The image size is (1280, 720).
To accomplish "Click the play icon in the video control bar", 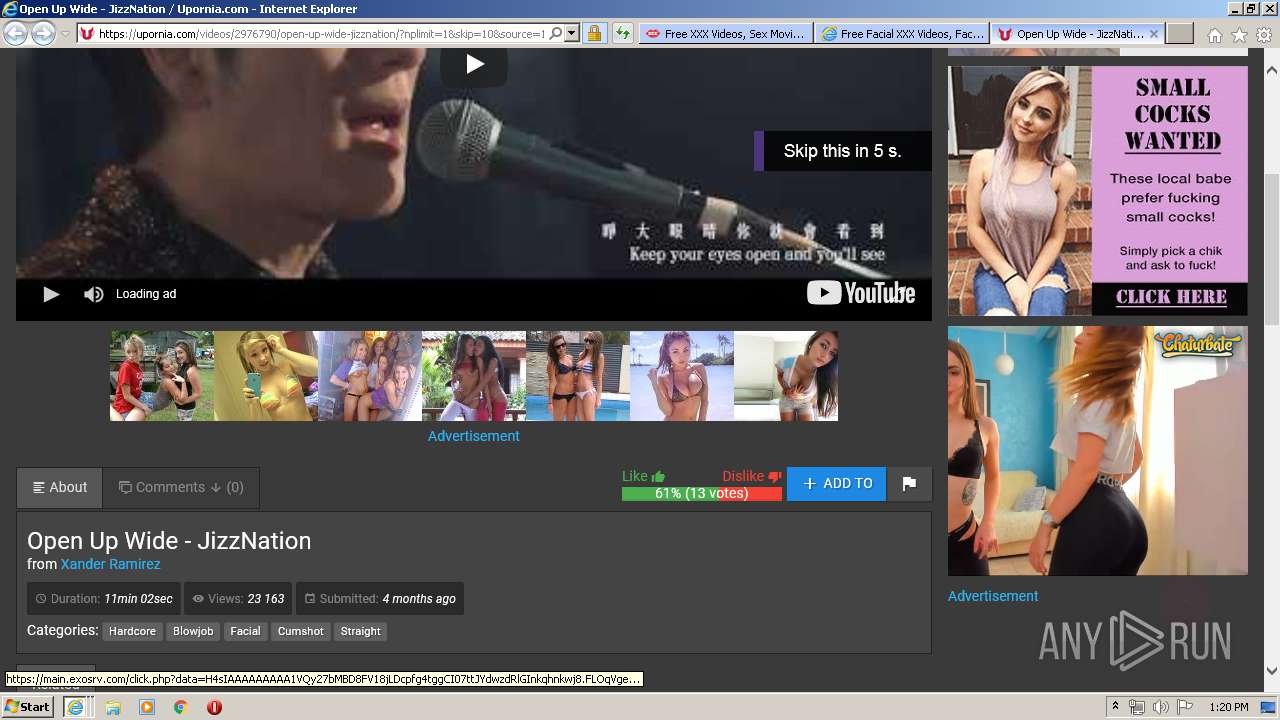I will tap(51, 294).
